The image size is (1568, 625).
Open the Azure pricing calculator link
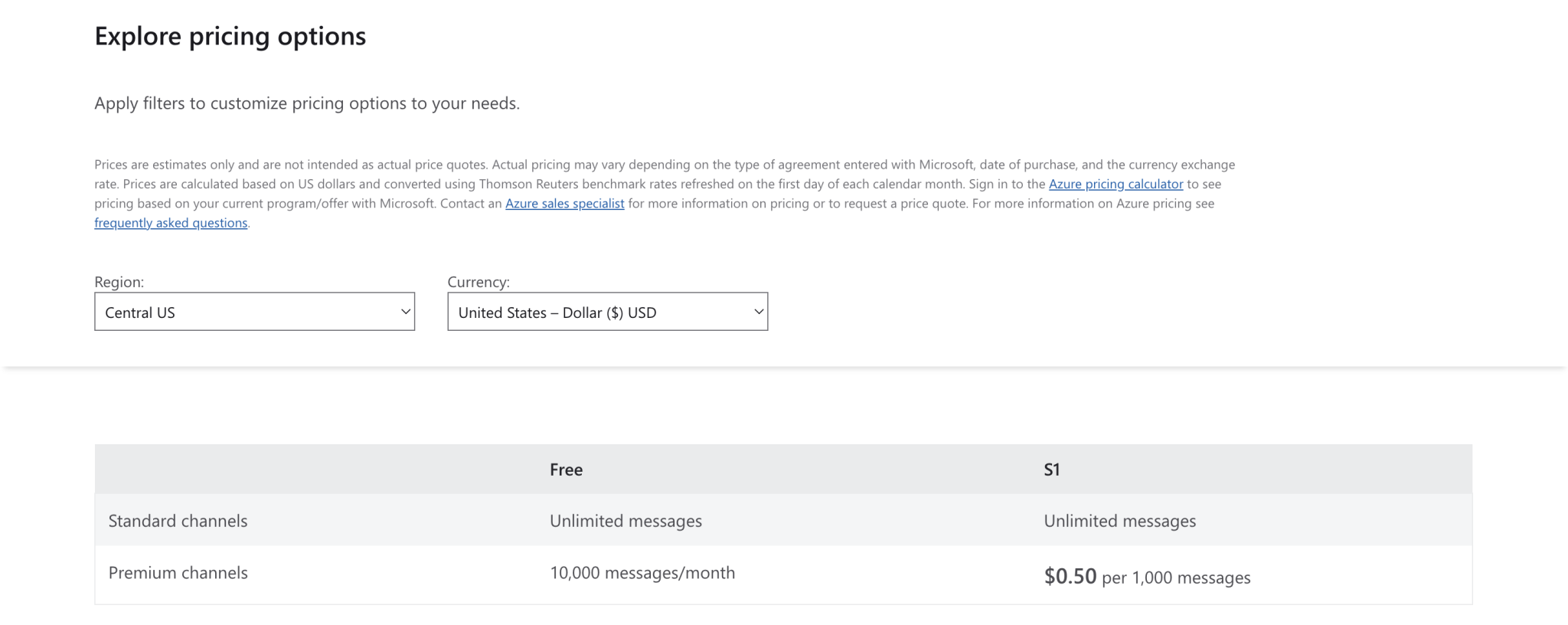[1115, 184]
